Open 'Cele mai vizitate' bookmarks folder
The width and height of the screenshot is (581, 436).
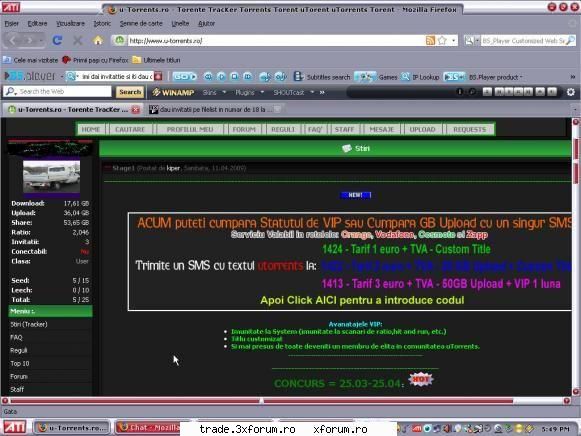pyautogui.click(x=30, y=60)
